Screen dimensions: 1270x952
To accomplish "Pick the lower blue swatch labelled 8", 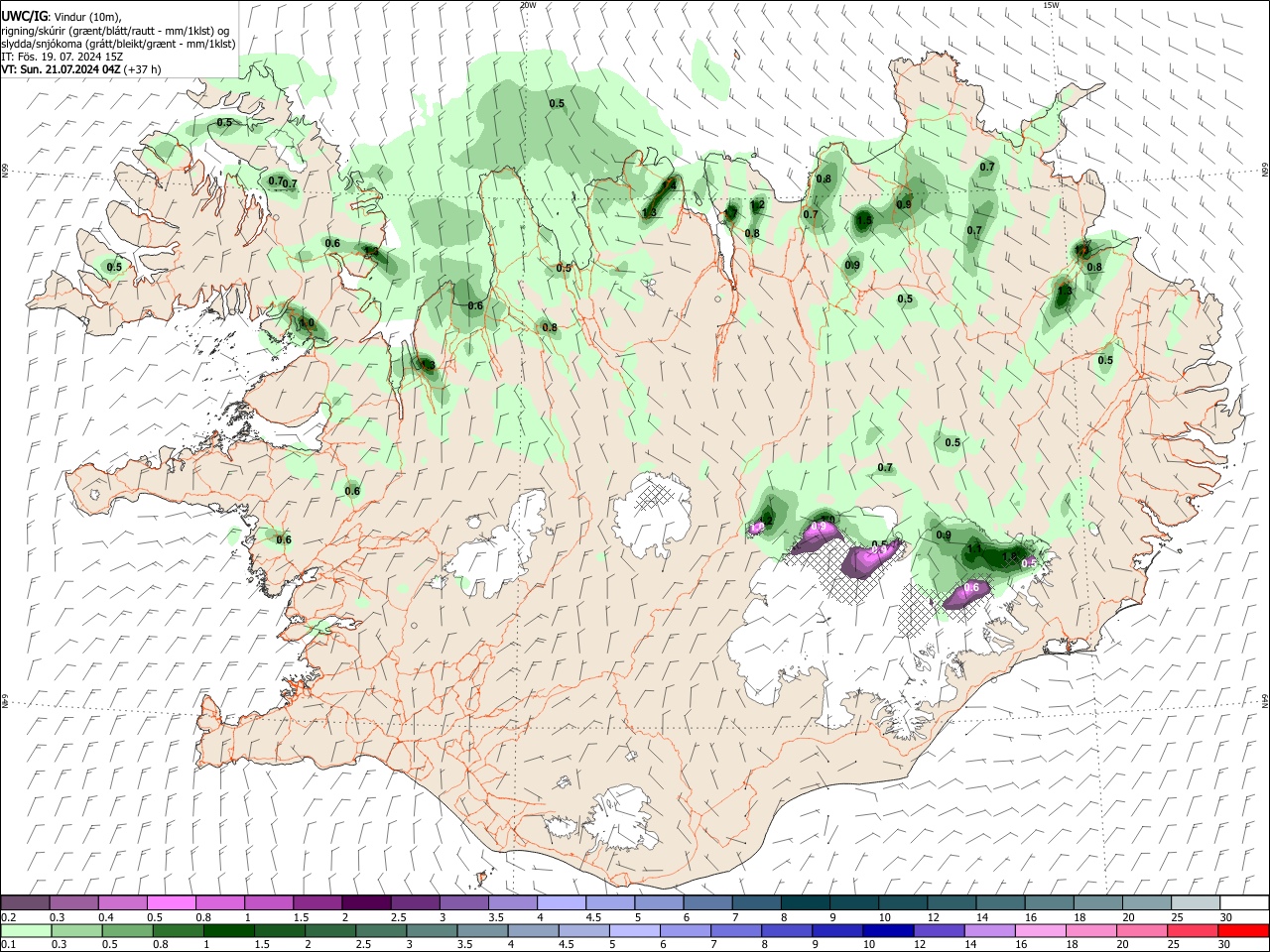I will coord(786,931).
